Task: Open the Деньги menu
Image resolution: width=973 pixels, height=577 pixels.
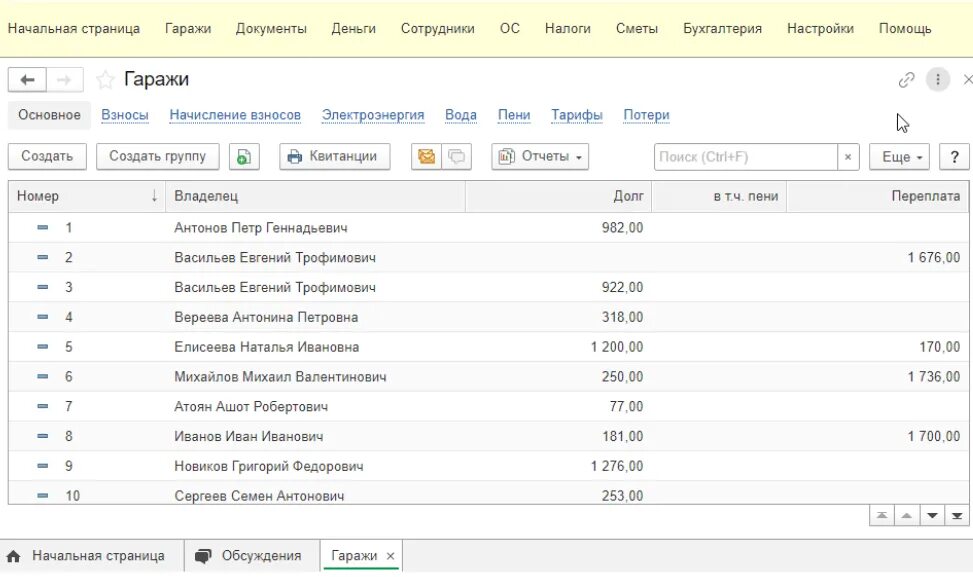Action: pyautogui.click(x=354, y=29)
